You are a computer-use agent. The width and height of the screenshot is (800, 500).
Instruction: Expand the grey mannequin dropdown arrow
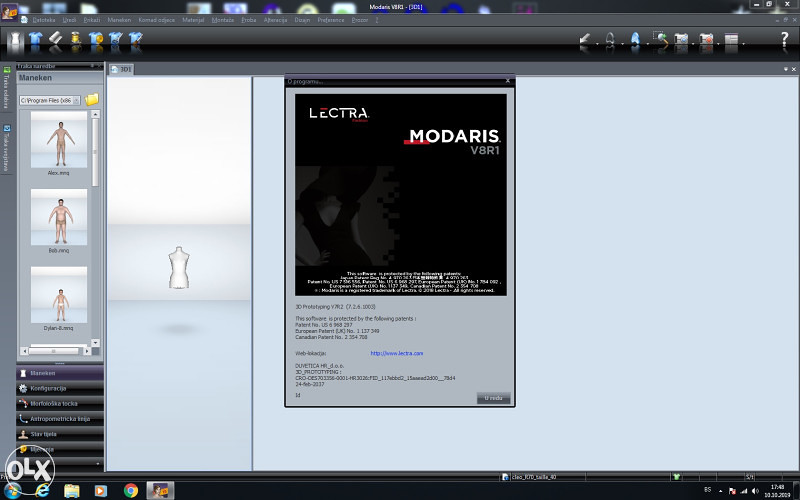point(622,44)
